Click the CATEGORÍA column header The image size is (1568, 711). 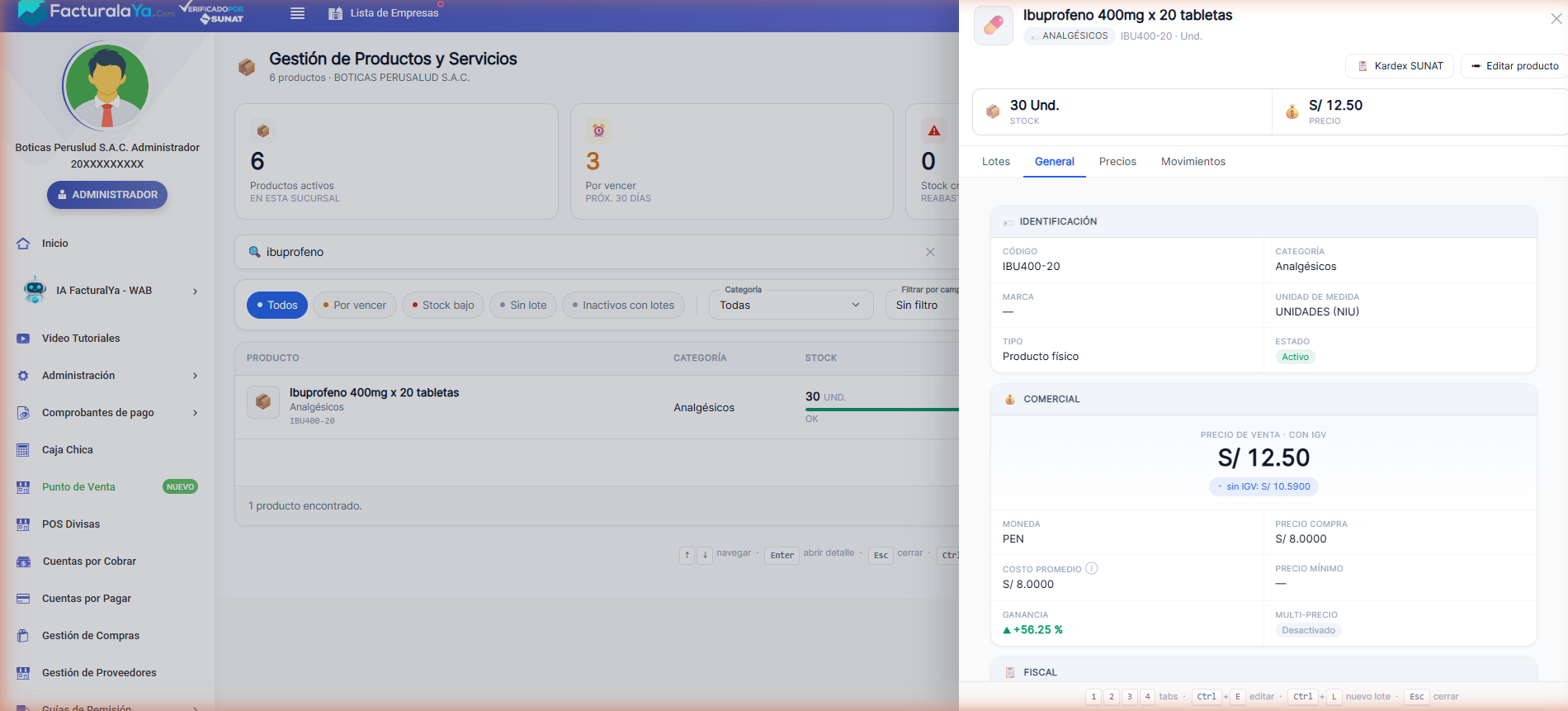tap(700, 358)
